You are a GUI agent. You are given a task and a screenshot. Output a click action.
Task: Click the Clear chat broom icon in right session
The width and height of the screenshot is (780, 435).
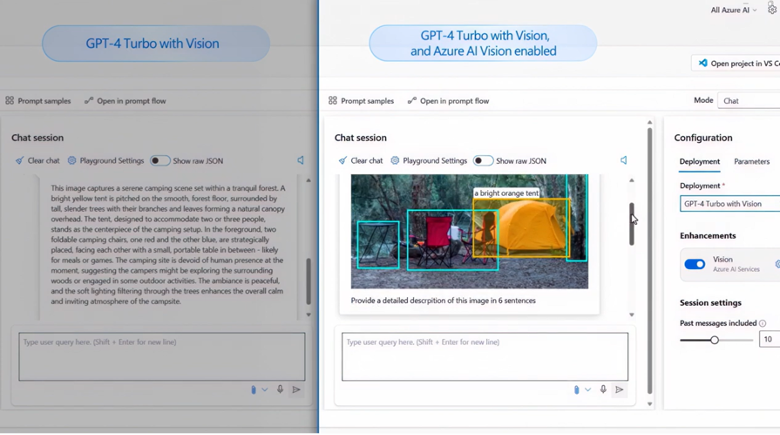[x=342, y=161]
